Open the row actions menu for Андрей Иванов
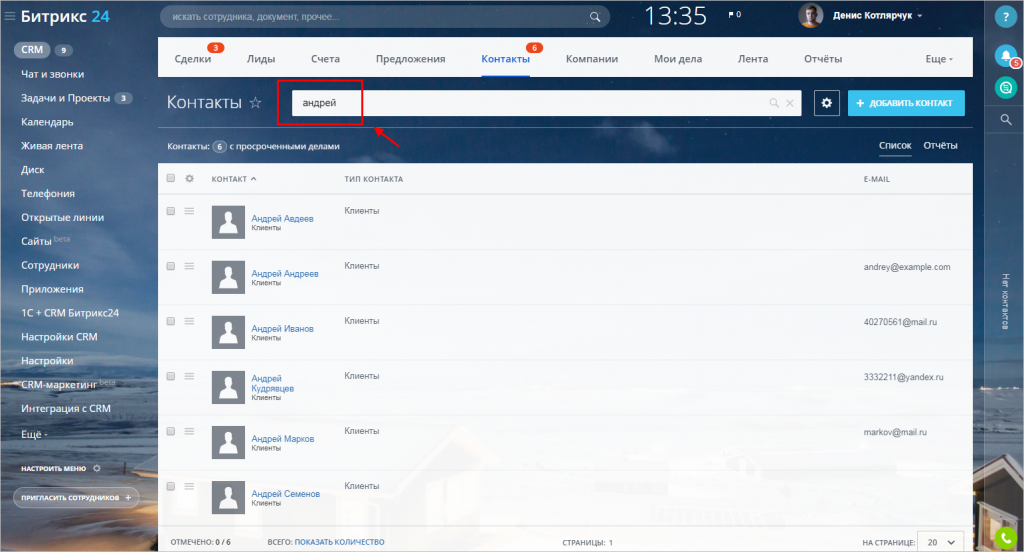The height and width of the screenshot is (552, 1024). (189, 321)
